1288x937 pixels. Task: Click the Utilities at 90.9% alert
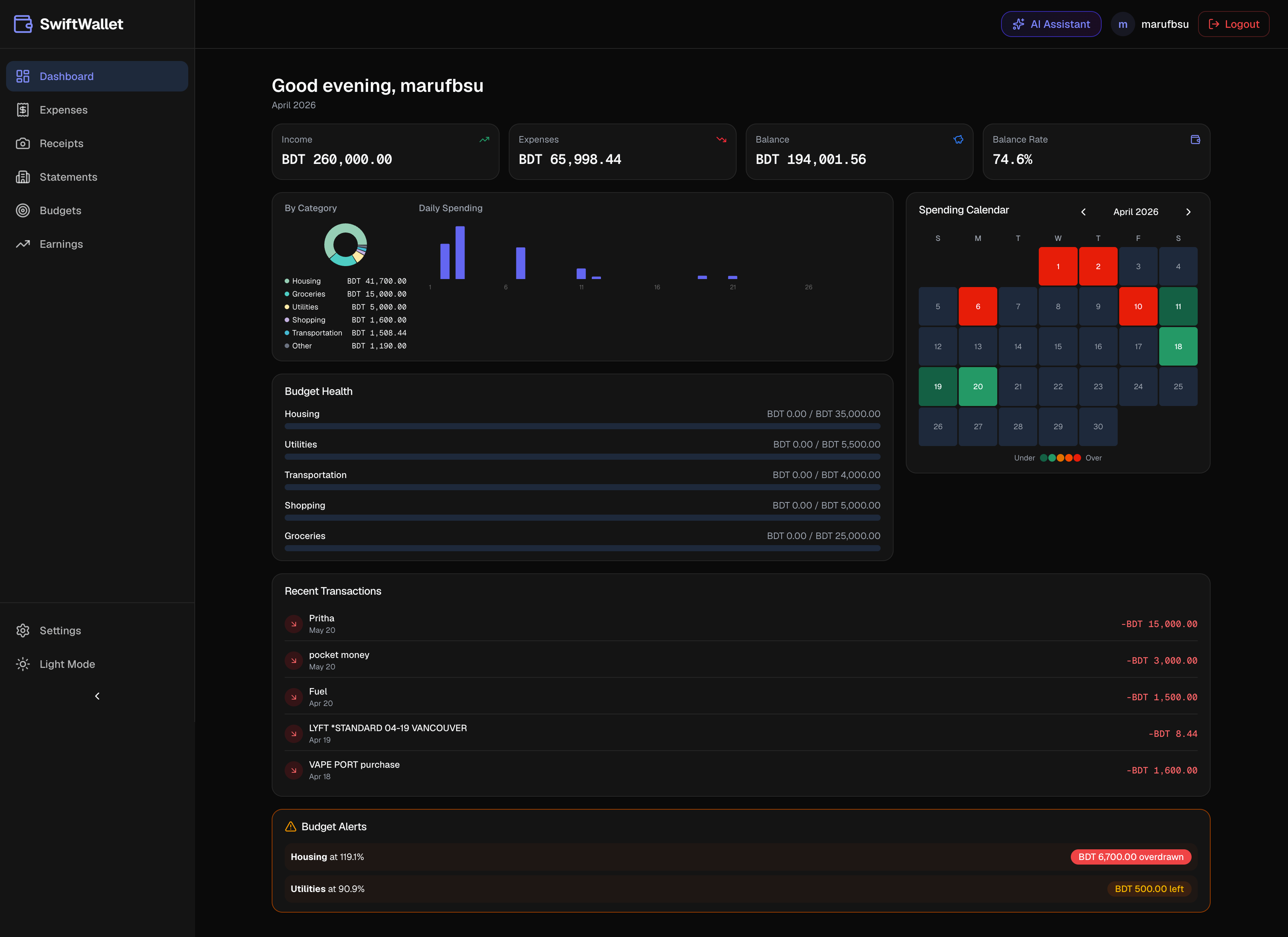coord(740,889)
